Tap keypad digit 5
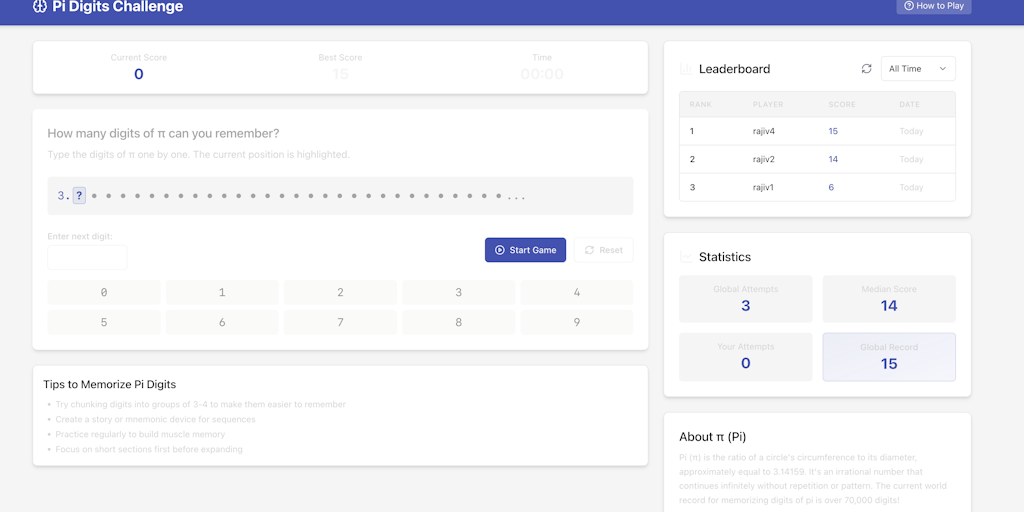Viewport: 1024px width, 512px height. coord(104,323)
